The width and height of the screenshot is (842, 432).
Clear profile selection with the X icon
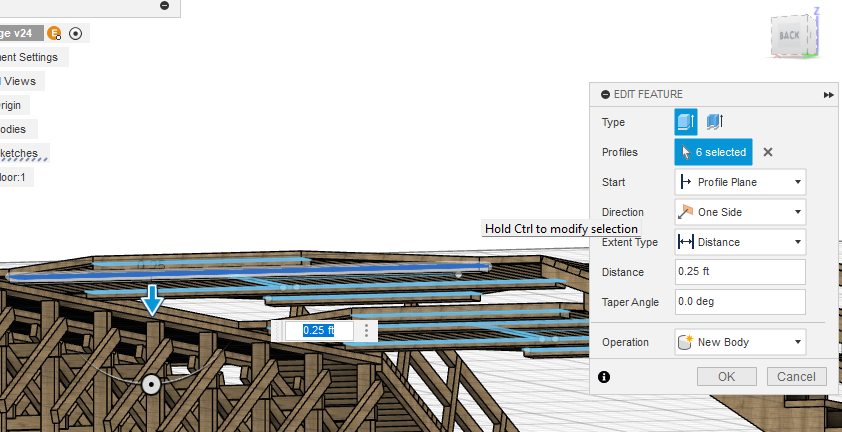point(768,152)
